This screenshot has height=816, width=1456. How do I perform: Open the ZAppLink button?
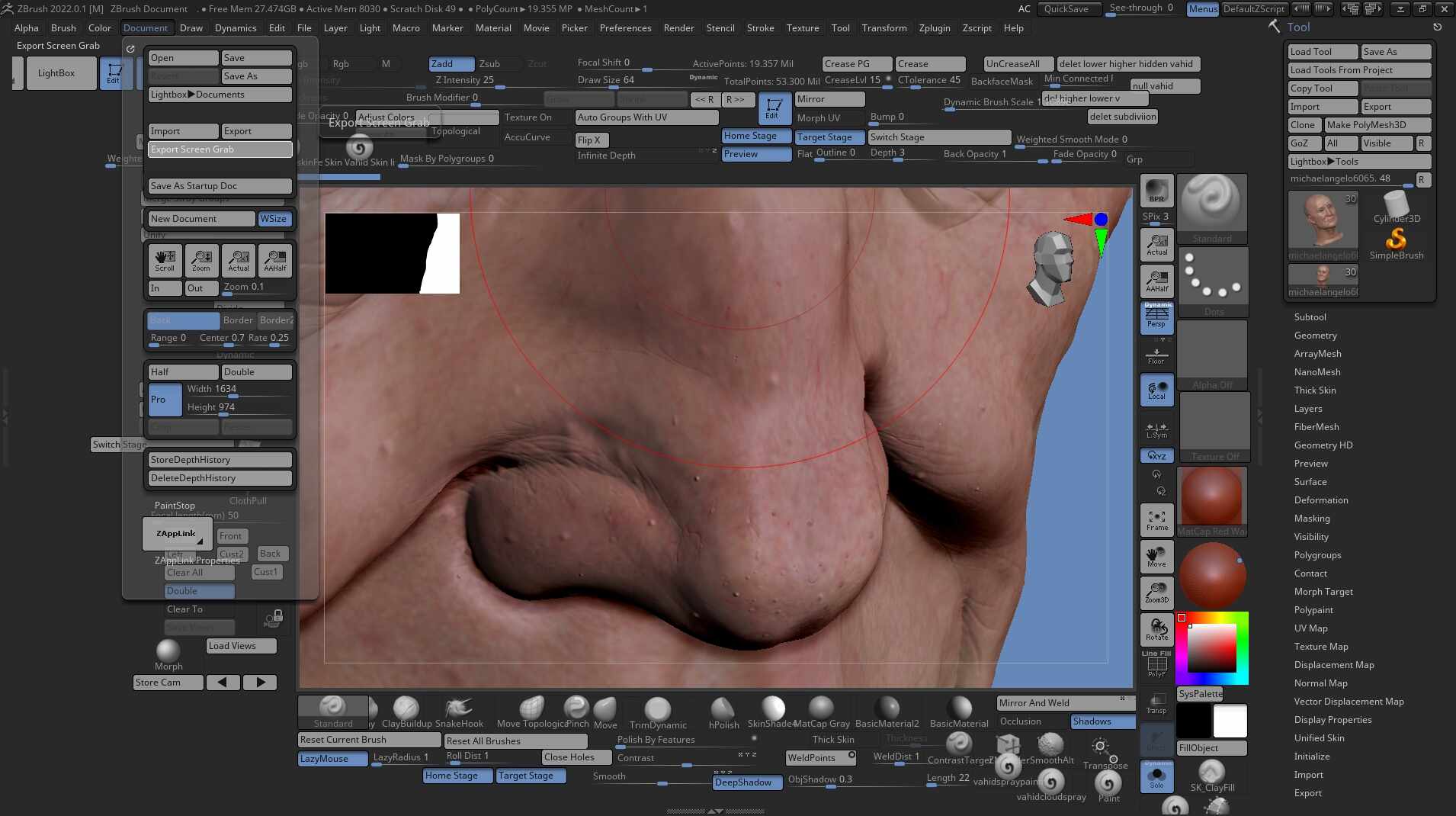coord(177,534)
